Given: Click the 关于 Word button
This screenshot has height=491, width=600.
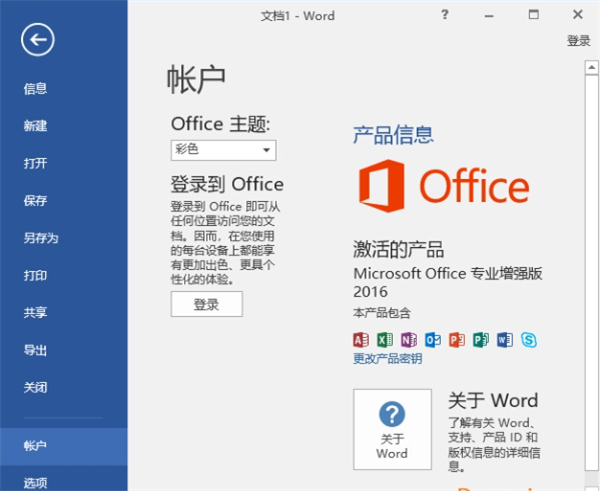Looking at the screenshot, I should [392, 429].
